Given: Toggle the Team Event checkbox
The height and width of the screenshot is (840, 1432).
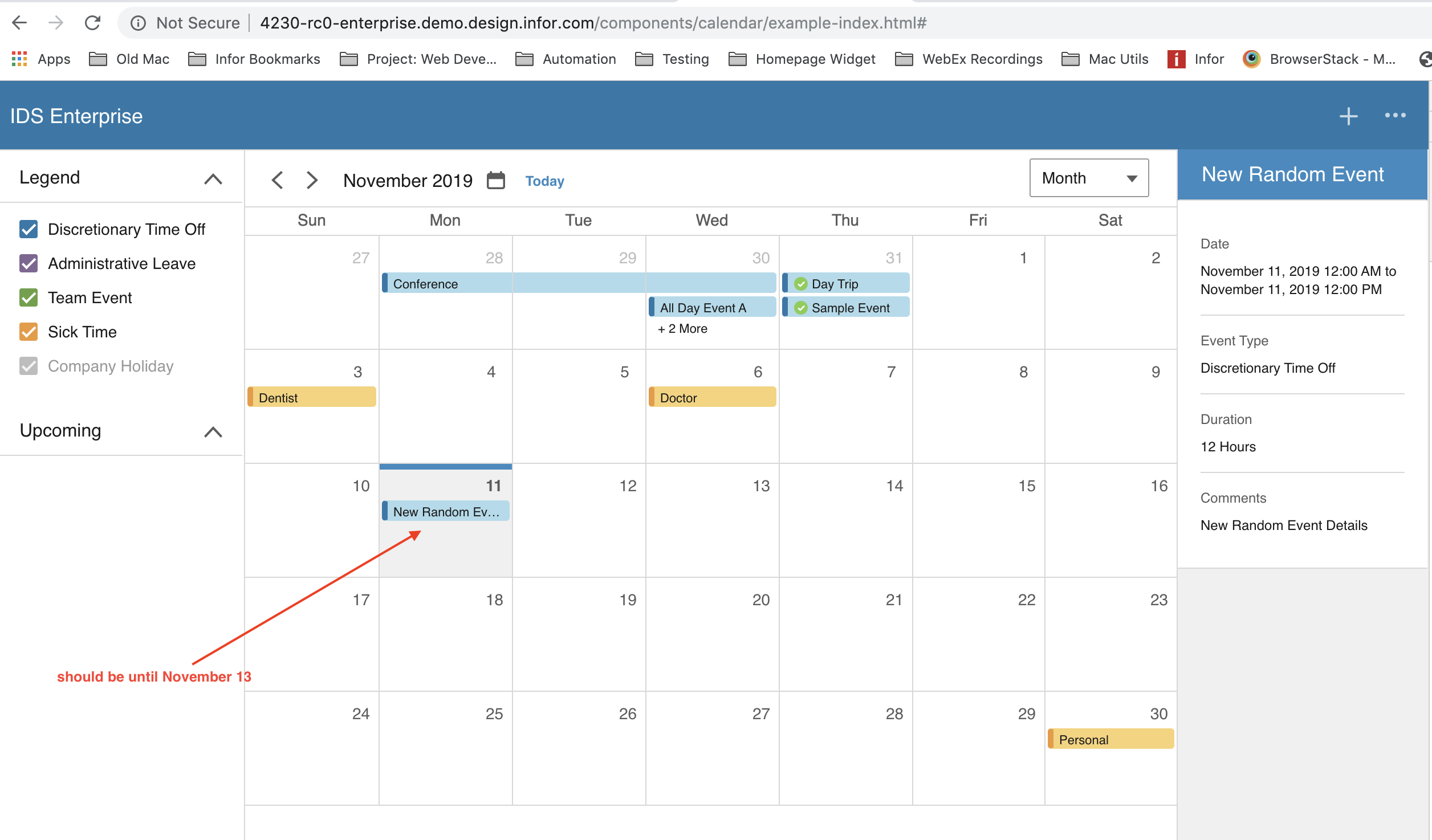Looking at the screenshot, I should (29, 297).
